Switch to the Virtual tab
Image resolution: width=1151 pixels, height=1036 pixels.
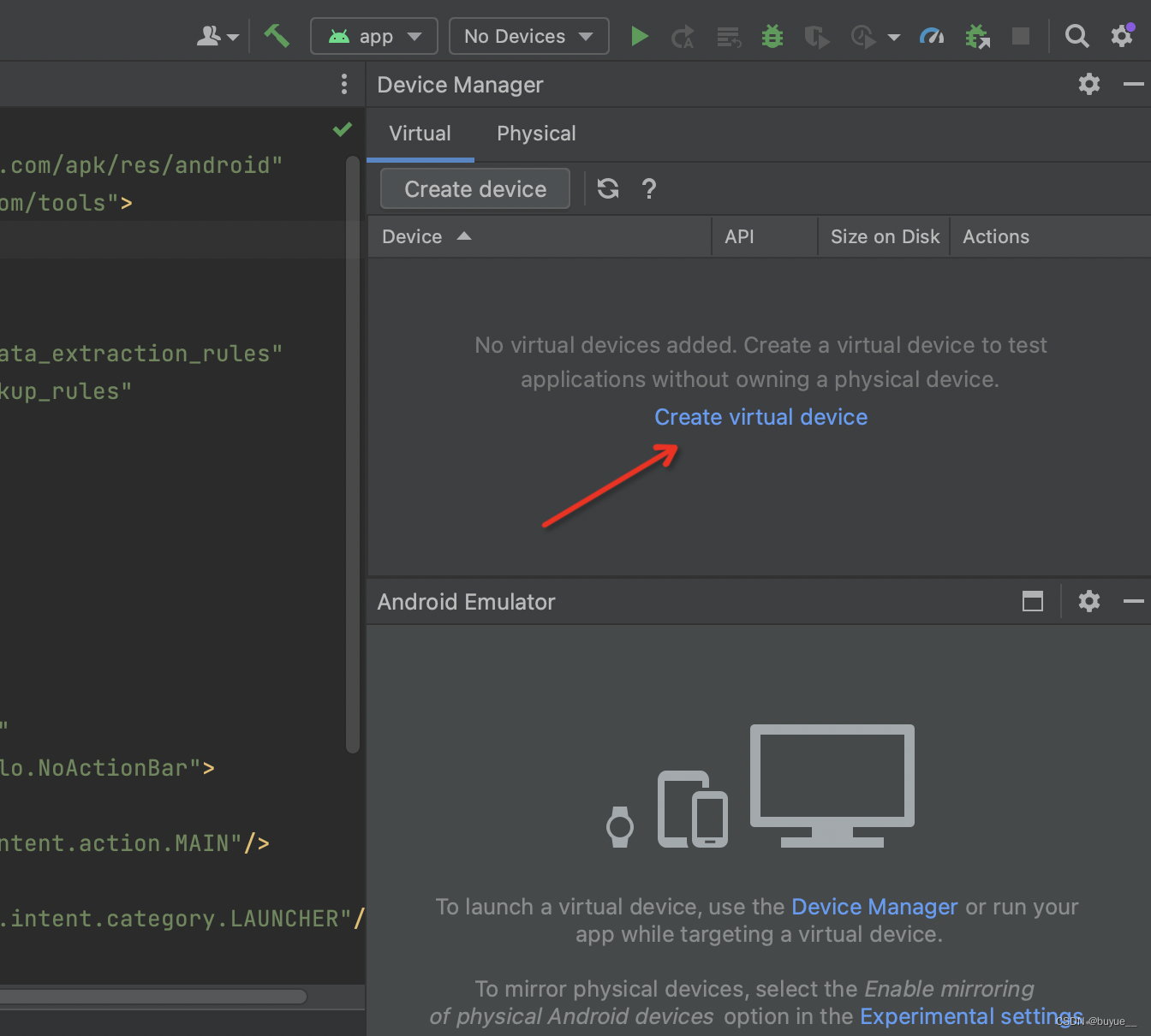tap(420, 134)
